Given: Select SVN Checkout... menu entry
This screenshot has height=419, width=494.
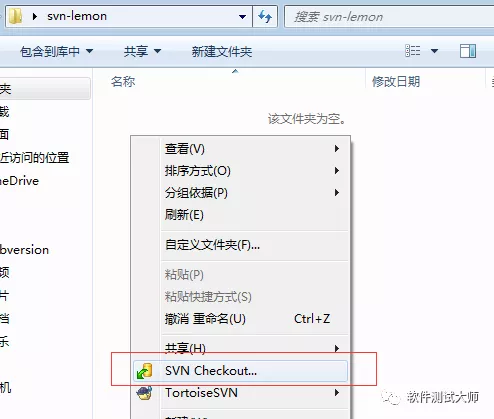Looking at the screenshot, I should coord(240,371).
